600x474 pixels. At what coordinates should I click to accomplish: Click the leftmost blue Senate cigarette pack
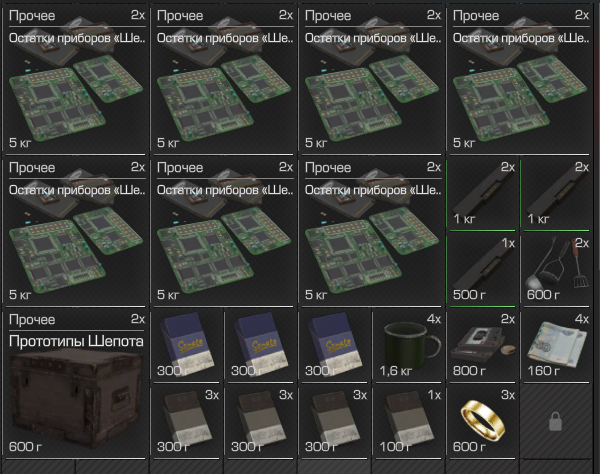[187, 346]
